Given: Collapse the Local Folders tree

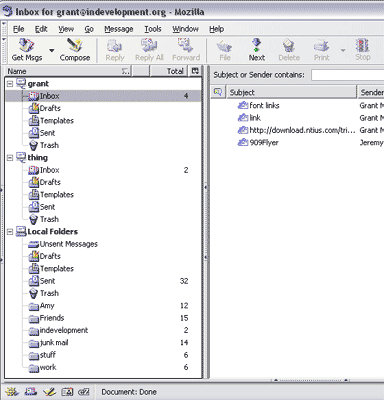Looking at the screenshot, I should (10, 232).
